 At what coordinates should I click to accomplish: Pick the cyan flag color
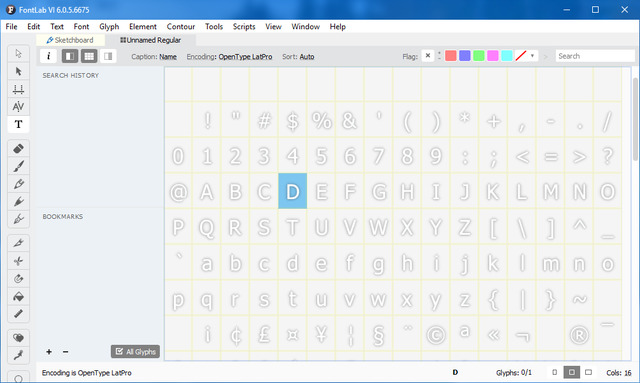pyautogui.click(x=507, y=56)
